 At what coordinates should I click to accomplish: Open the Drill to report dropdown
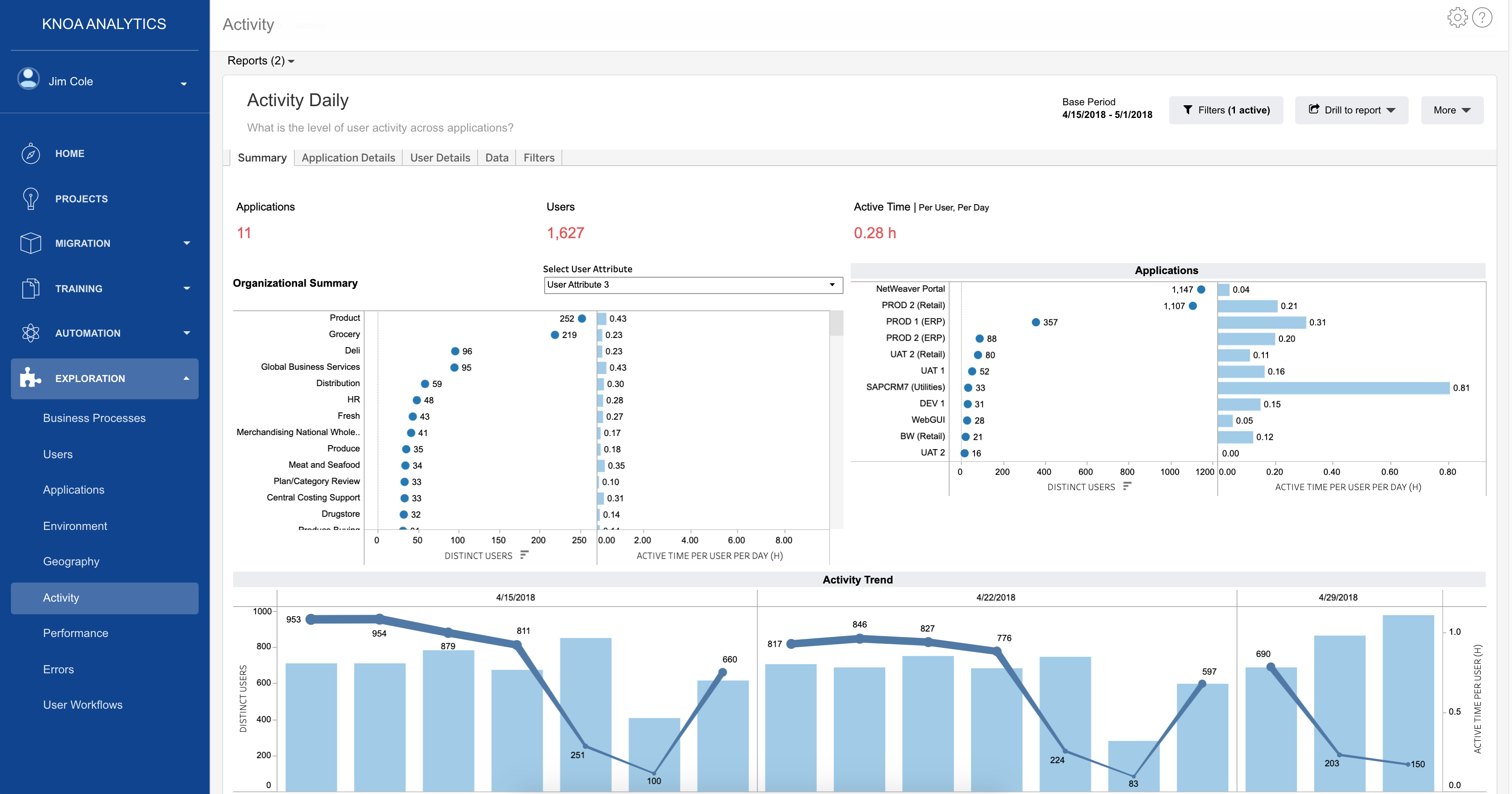pos(1351,110)
